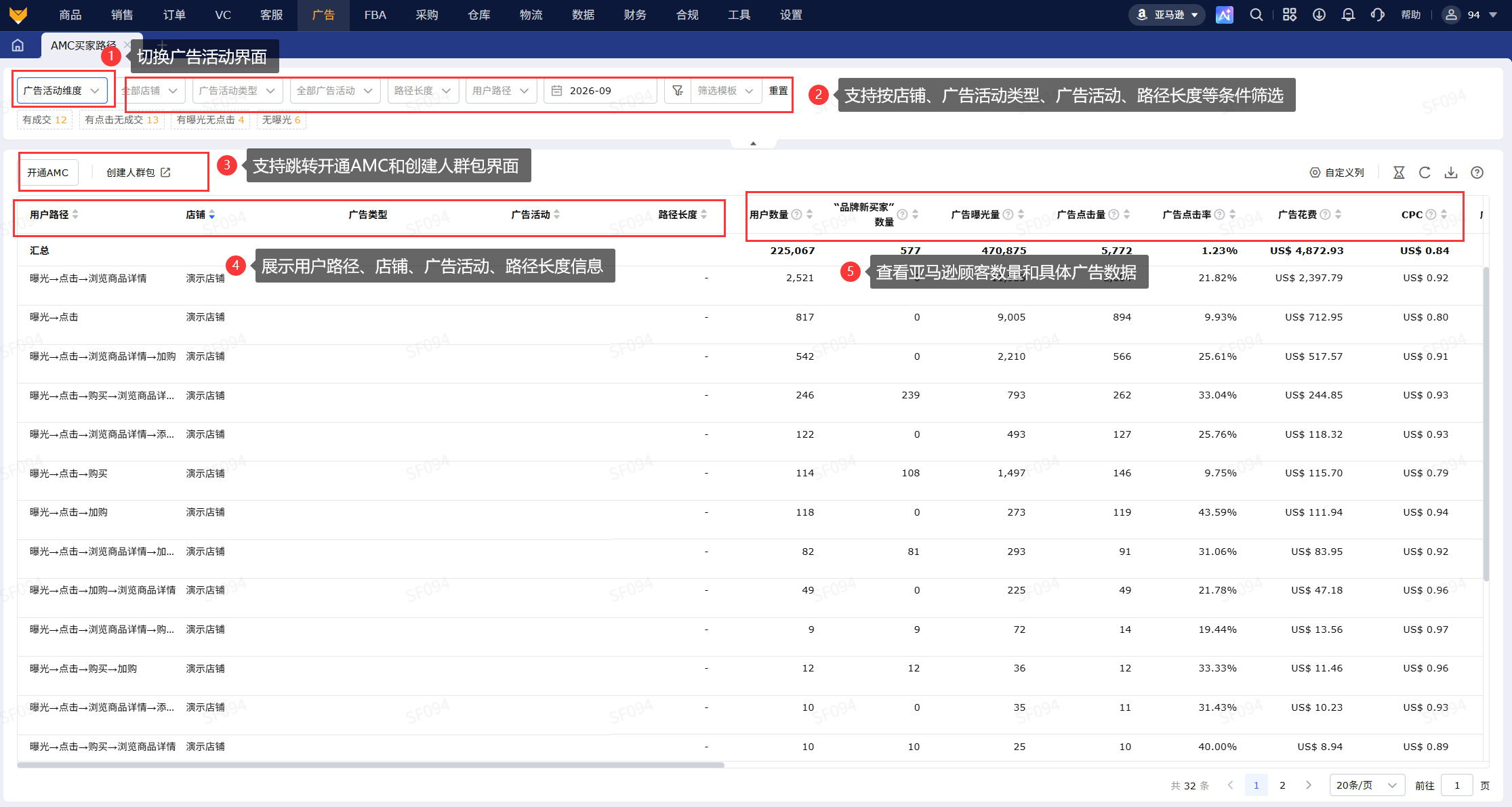This screenshot has width=1512, height=807.
Task: Open the 筛选模板 dropdown
Action: pos(725,91)
